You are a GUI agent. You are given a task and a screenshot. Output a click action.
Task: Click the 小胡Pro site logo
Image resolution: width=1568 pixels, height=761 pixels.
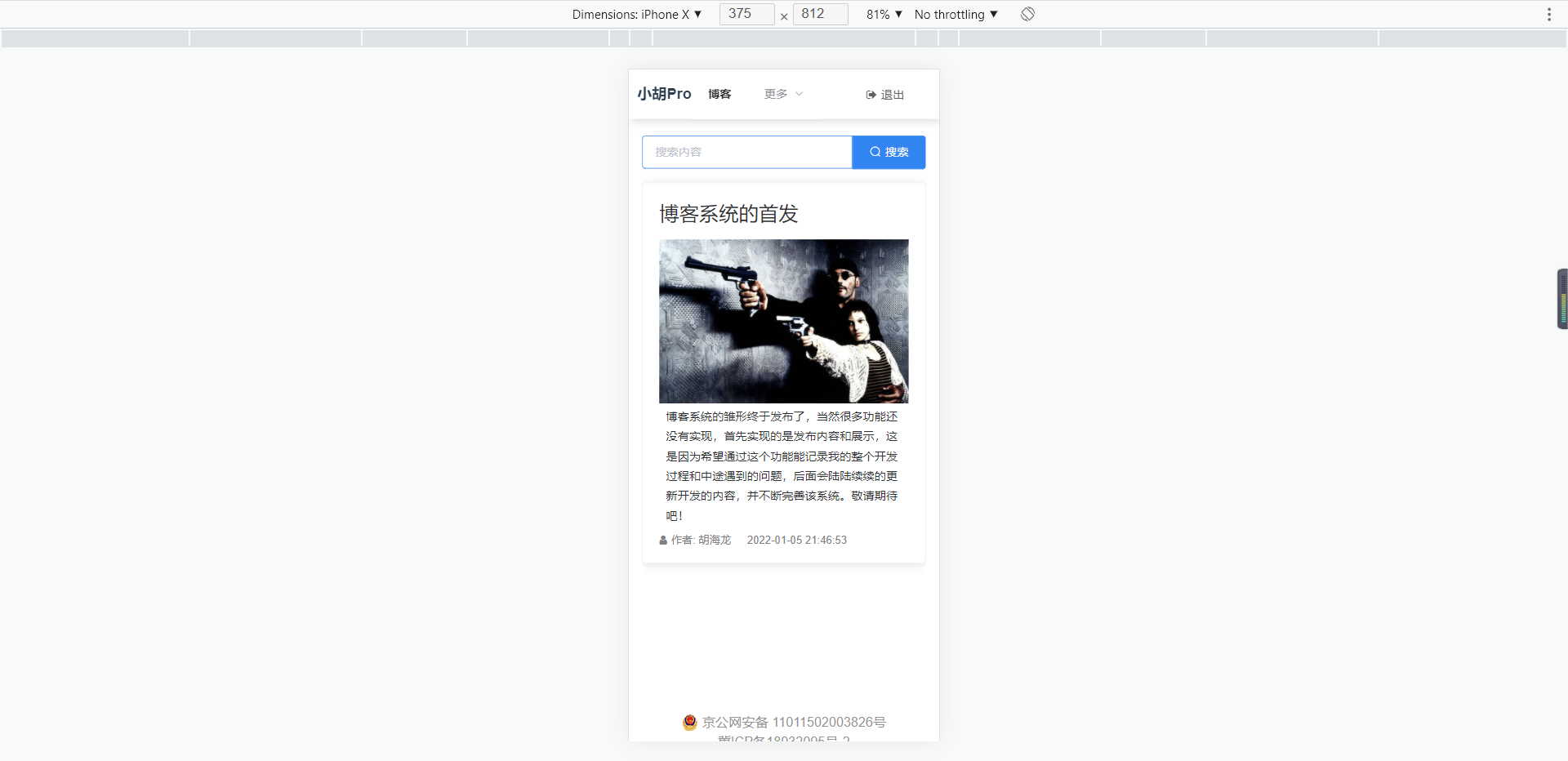click(664, 94)
